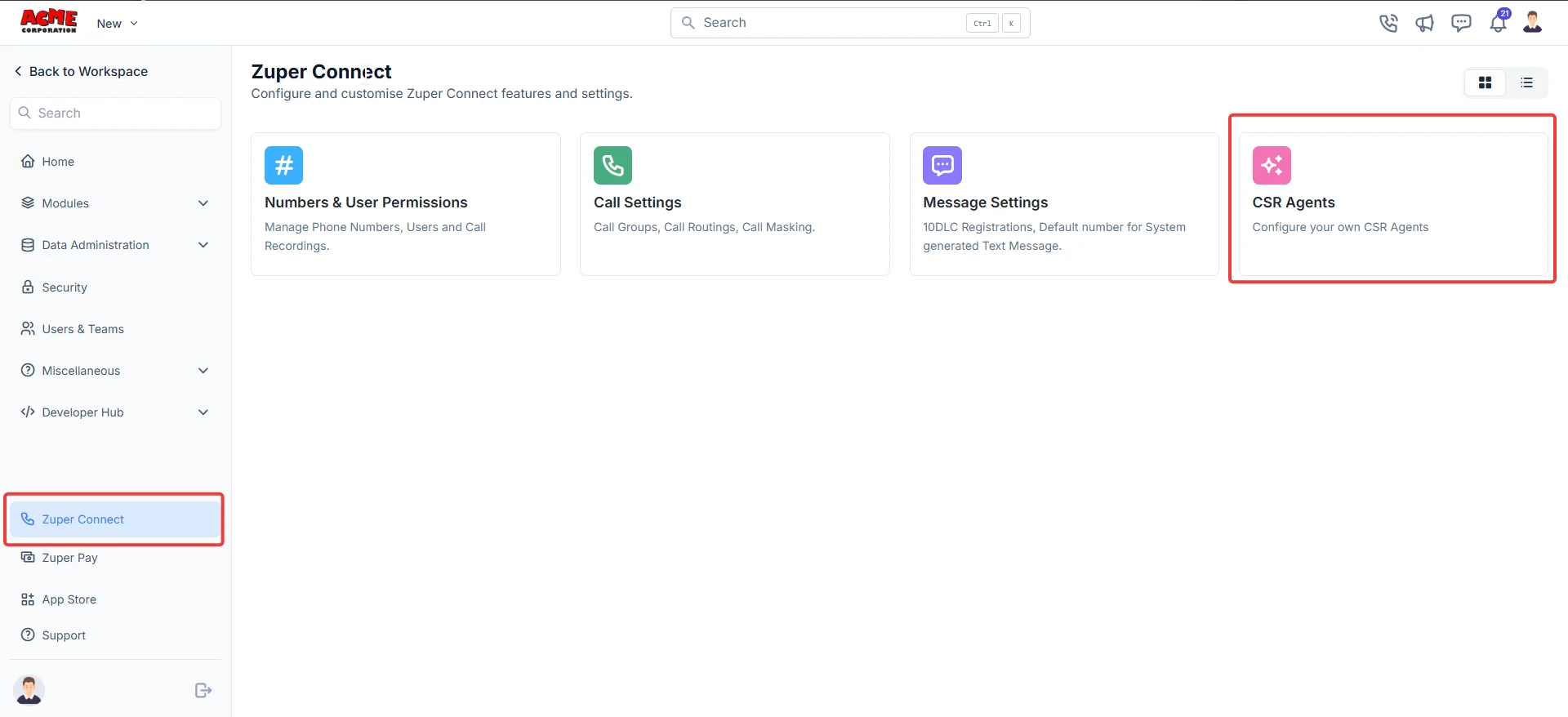Open the Message Settings card title

tap(985, 203)
